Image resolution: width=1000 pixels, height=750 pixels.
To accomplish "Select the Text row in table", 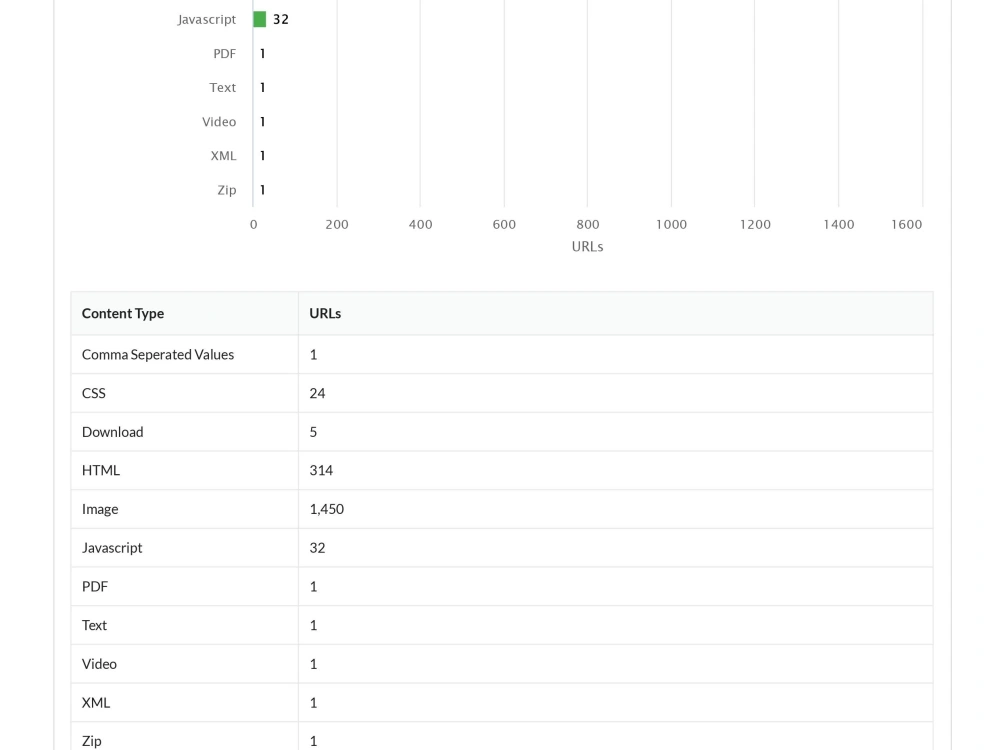I will click(x=502, y=626).
